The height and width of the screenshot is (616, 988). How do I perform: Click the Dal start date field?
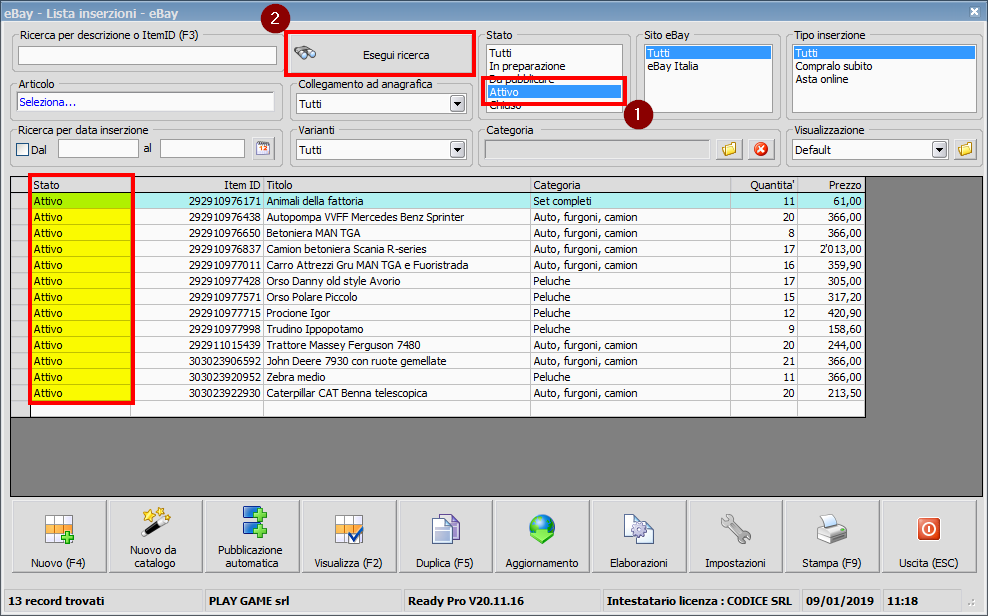(98, 149)
